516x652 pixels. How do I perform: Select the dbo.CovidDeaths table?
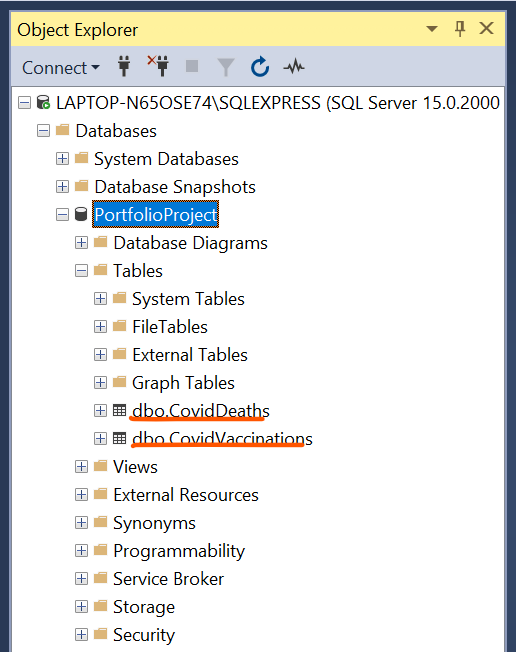coord(201,411)
